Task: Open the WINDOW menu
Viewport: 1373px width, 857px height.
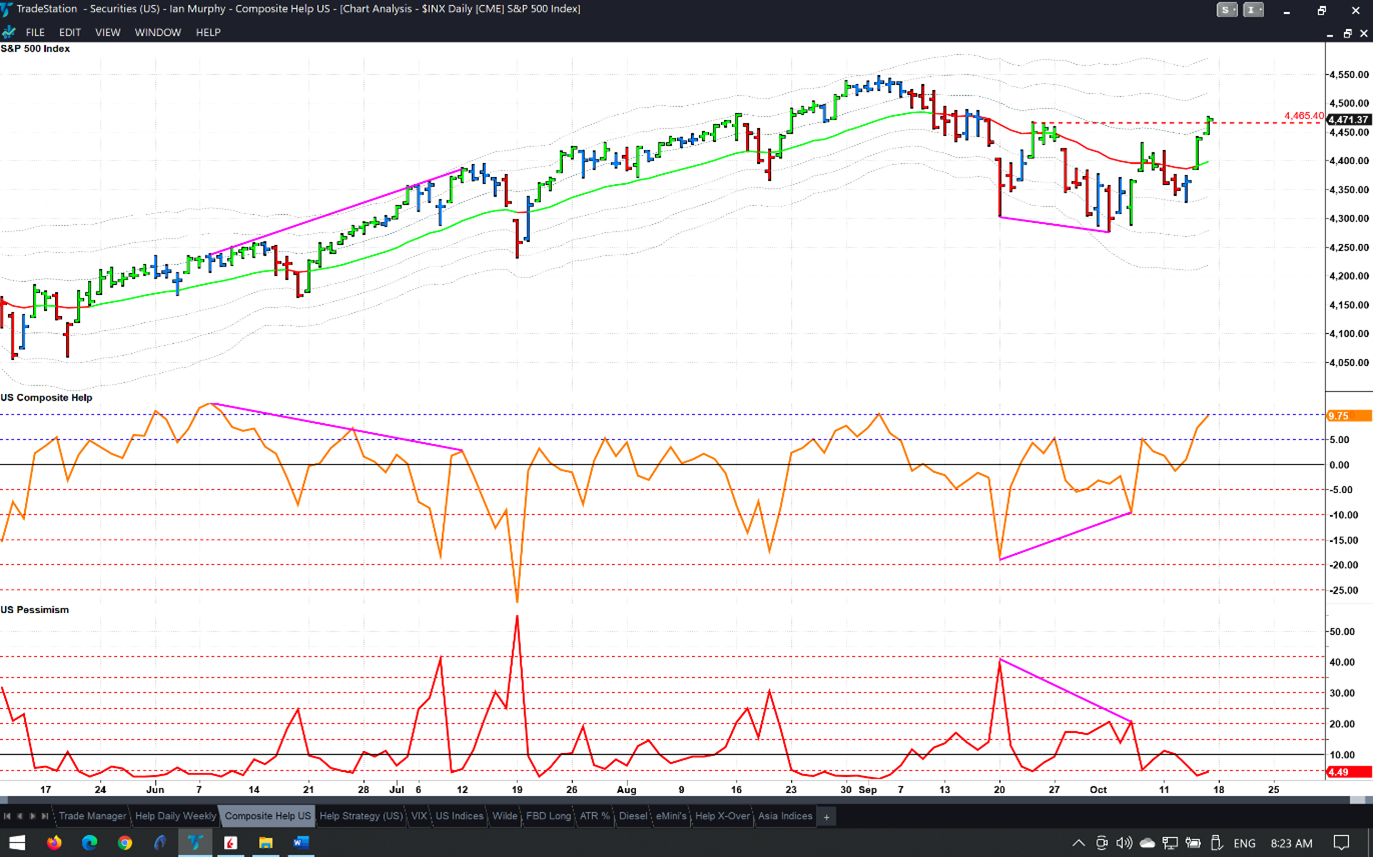Action: [158, 33]
